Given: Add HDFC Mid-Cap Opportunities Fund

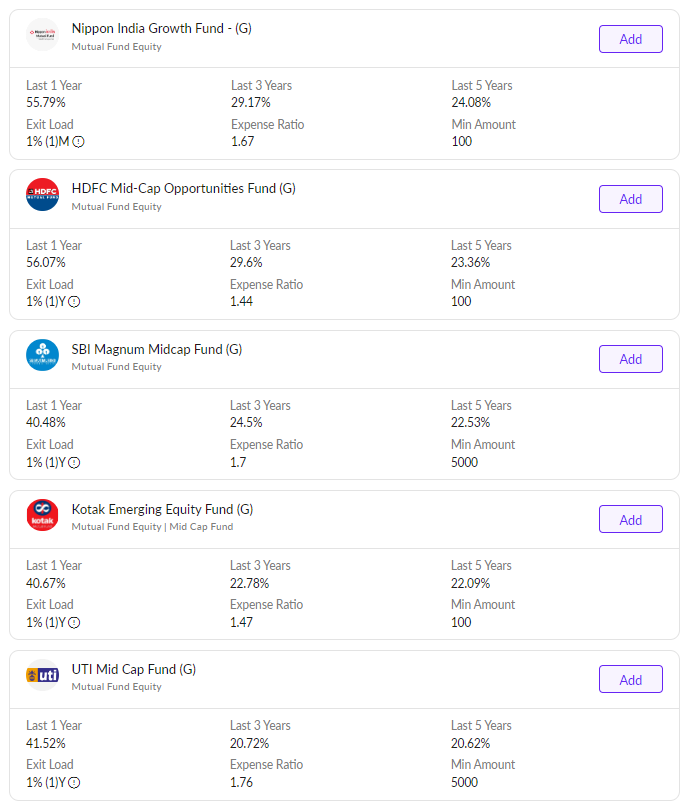Looking at the screenshot, I should click(x=630, y=199).
